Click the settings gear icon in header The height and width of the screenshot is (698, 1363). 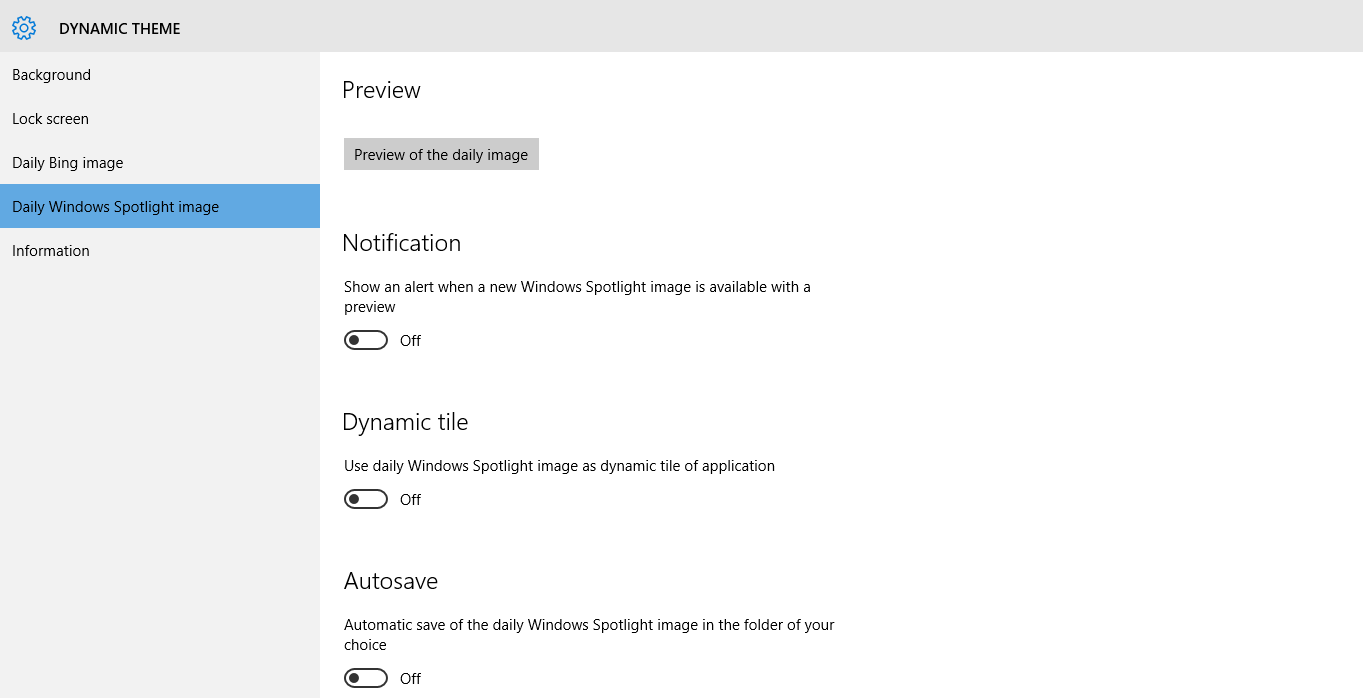24,28
